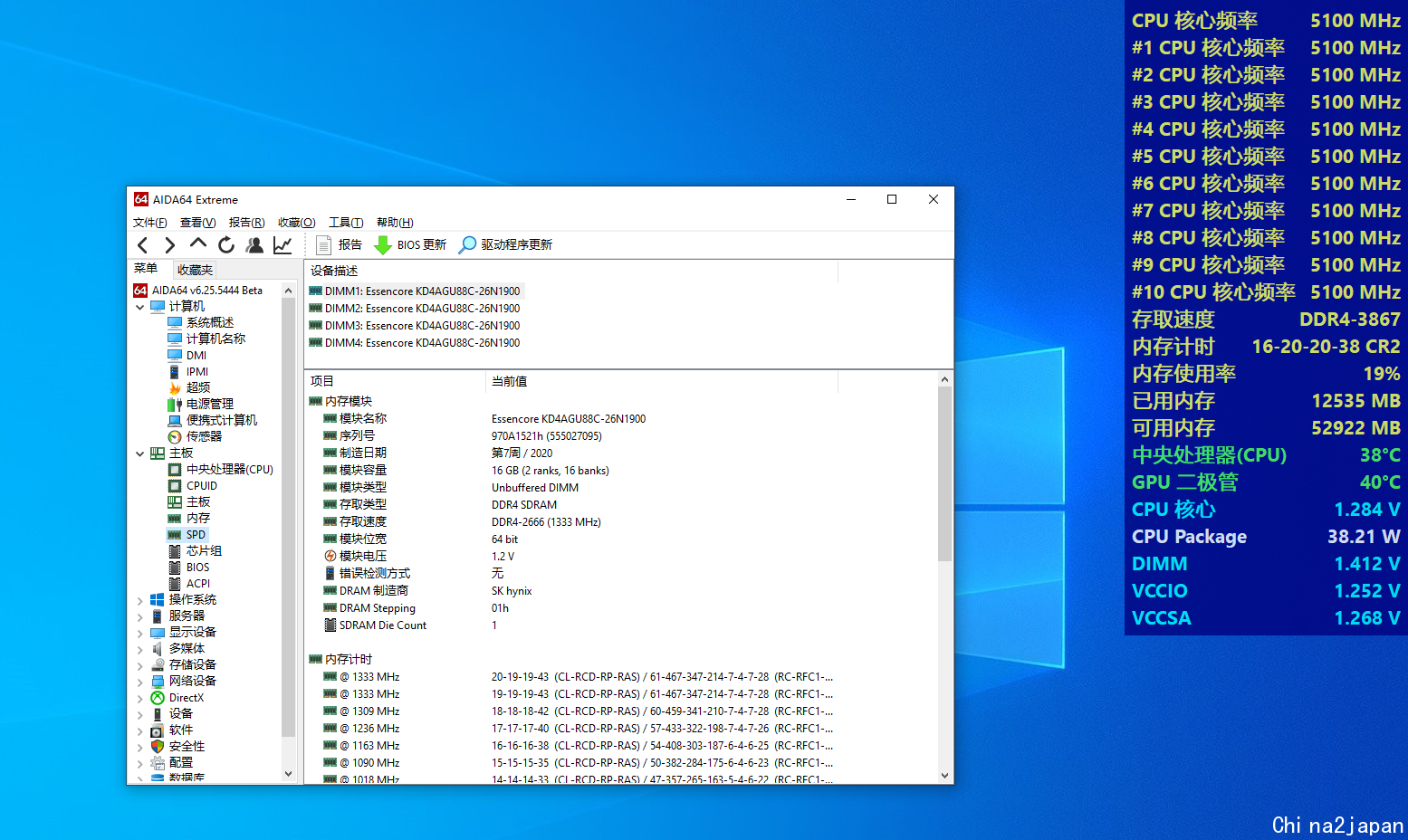Viewport: 1408px width, 840px height.
Task: Open the 文件(F) menu
Action: click(x=149, y=223)
